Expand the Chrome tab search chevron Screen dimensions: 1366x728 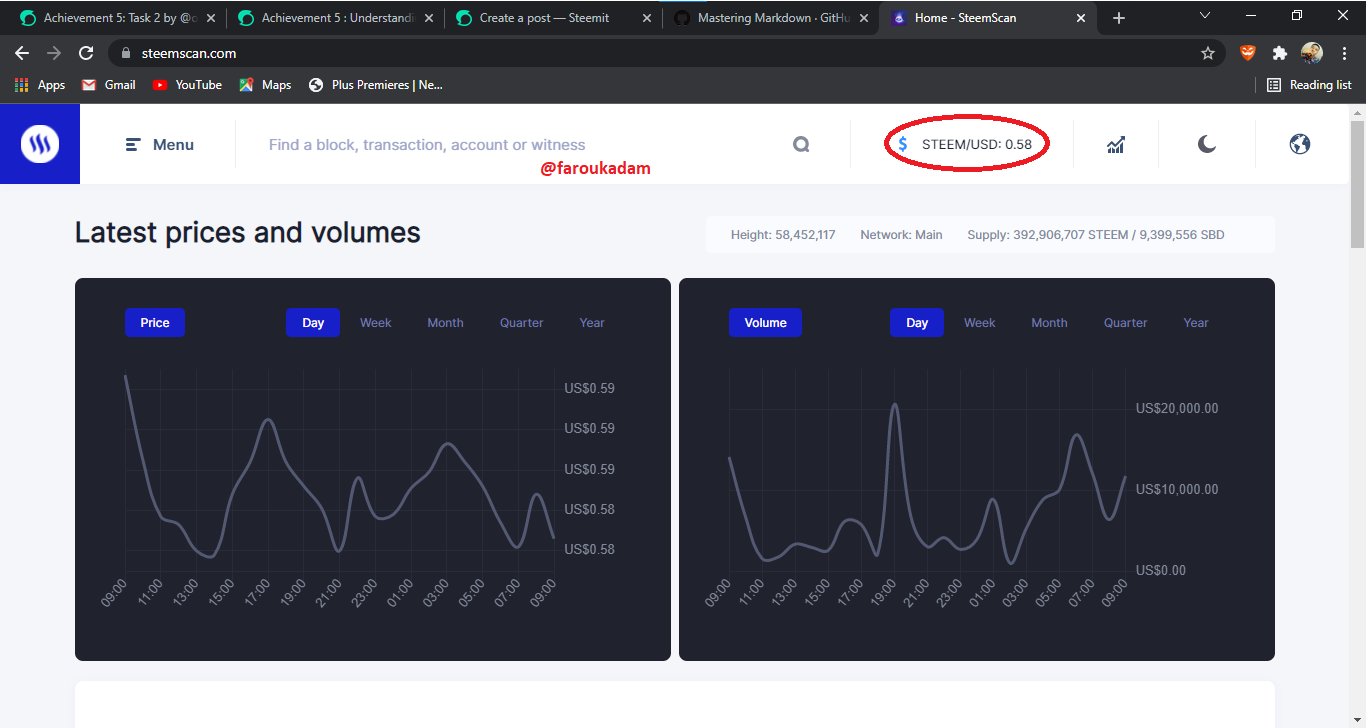(1205, 17)
